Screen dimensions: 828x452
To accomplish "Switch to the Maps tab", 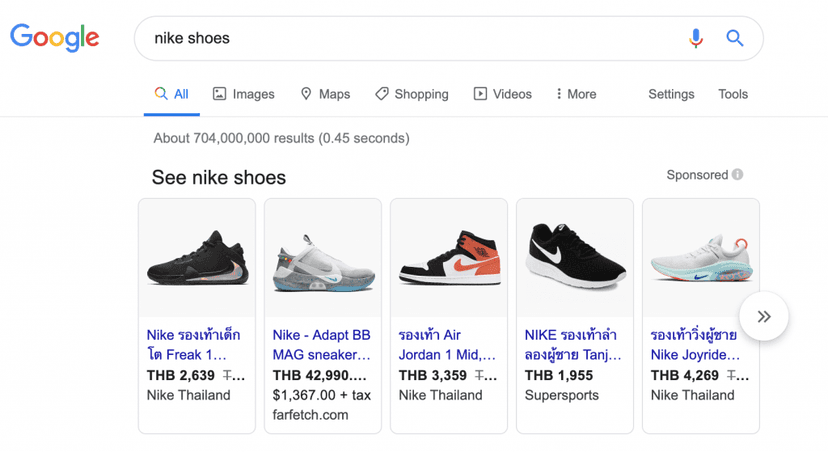I will (x=325, y=94).
